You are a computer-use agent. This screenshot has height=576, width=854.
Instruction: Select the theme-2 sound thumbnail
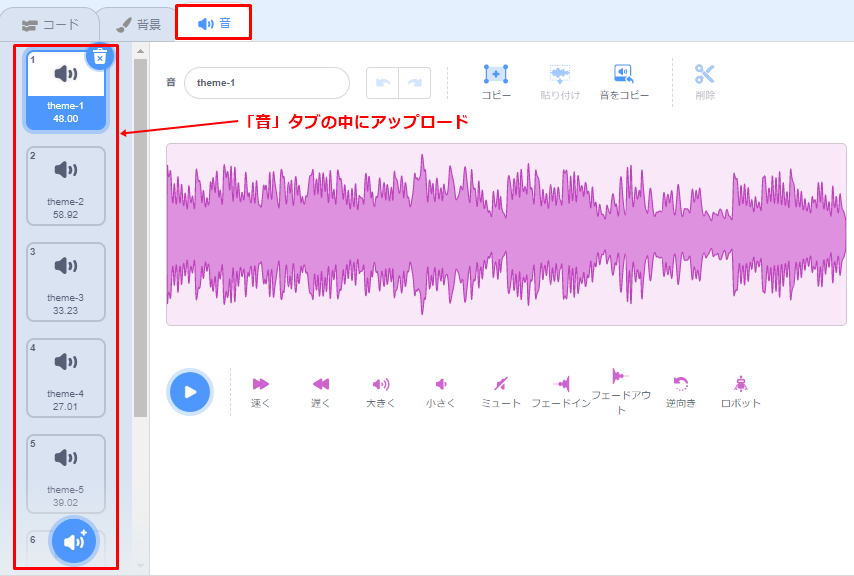point(66,186)
